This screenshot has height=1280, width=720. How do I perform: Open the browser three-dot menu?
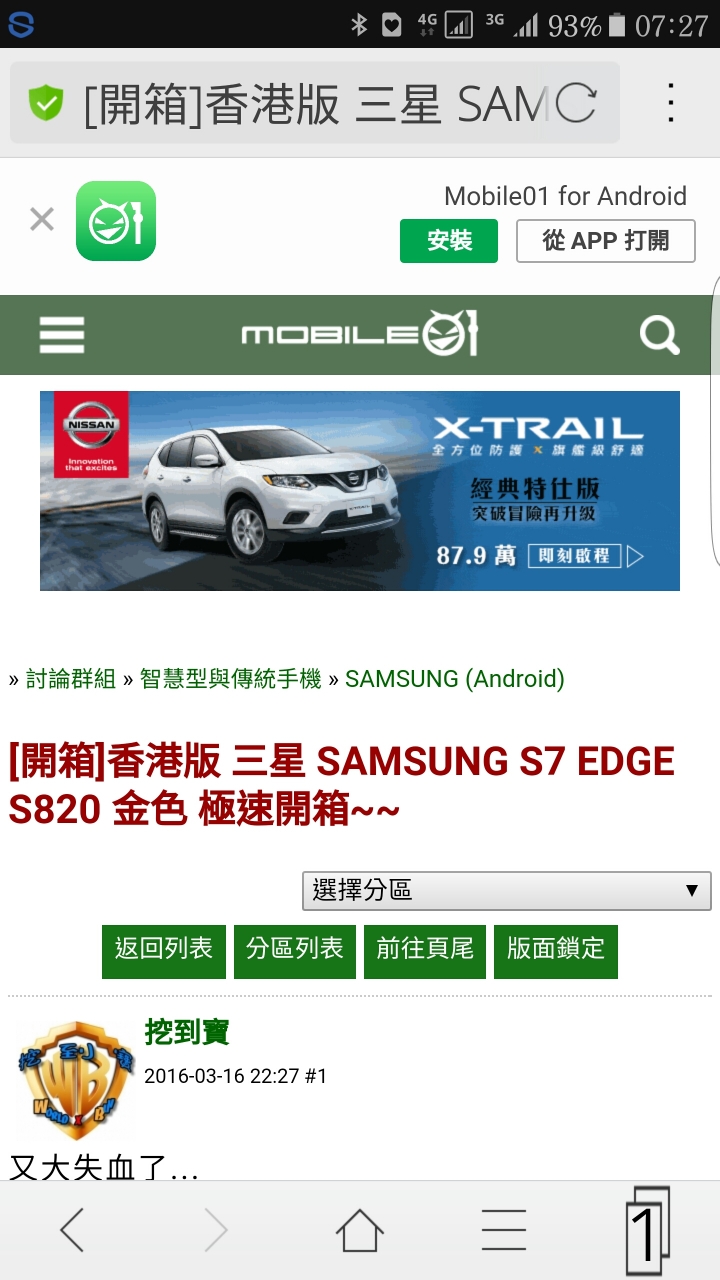671,103
